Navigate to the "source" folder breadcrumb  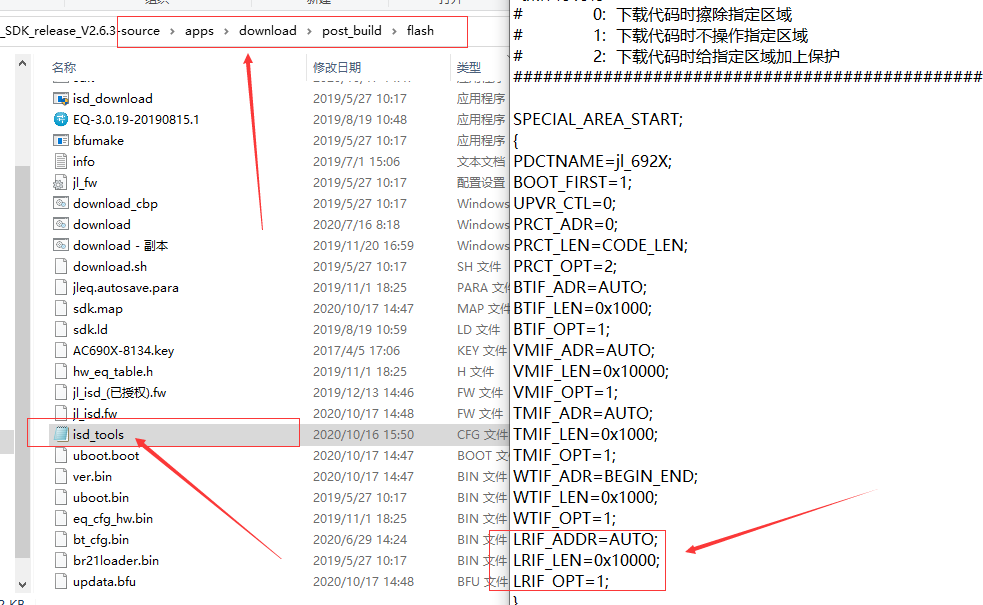pos(140,31)
